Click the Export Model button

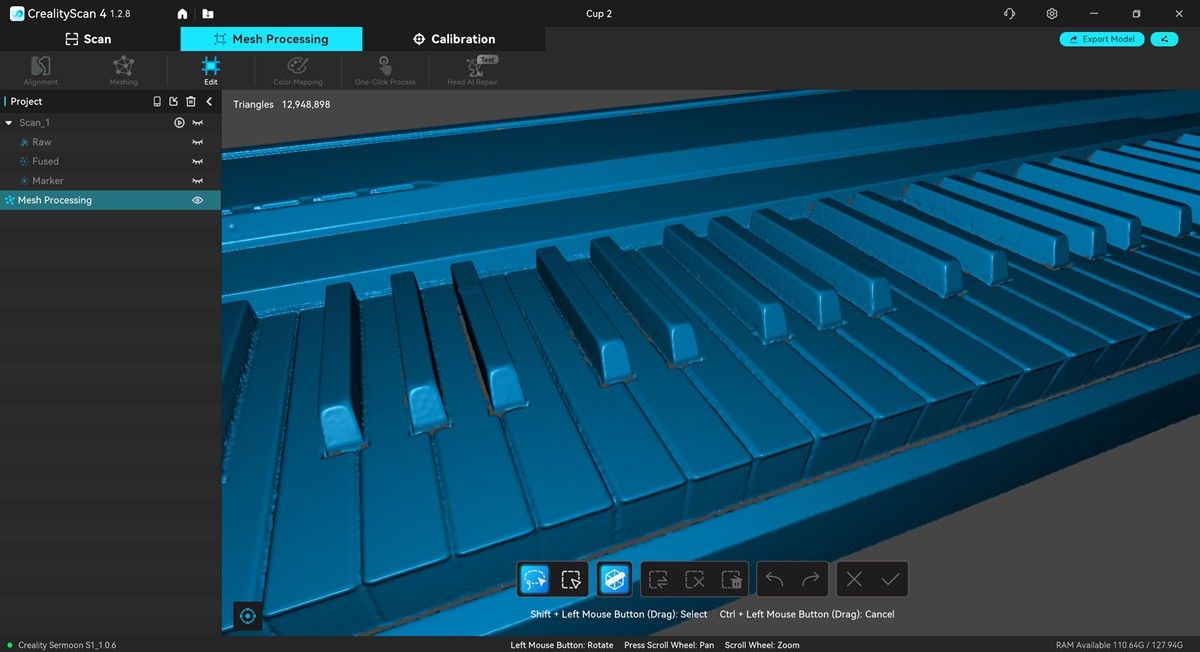pyautogui.click(x=1101, y=39)
